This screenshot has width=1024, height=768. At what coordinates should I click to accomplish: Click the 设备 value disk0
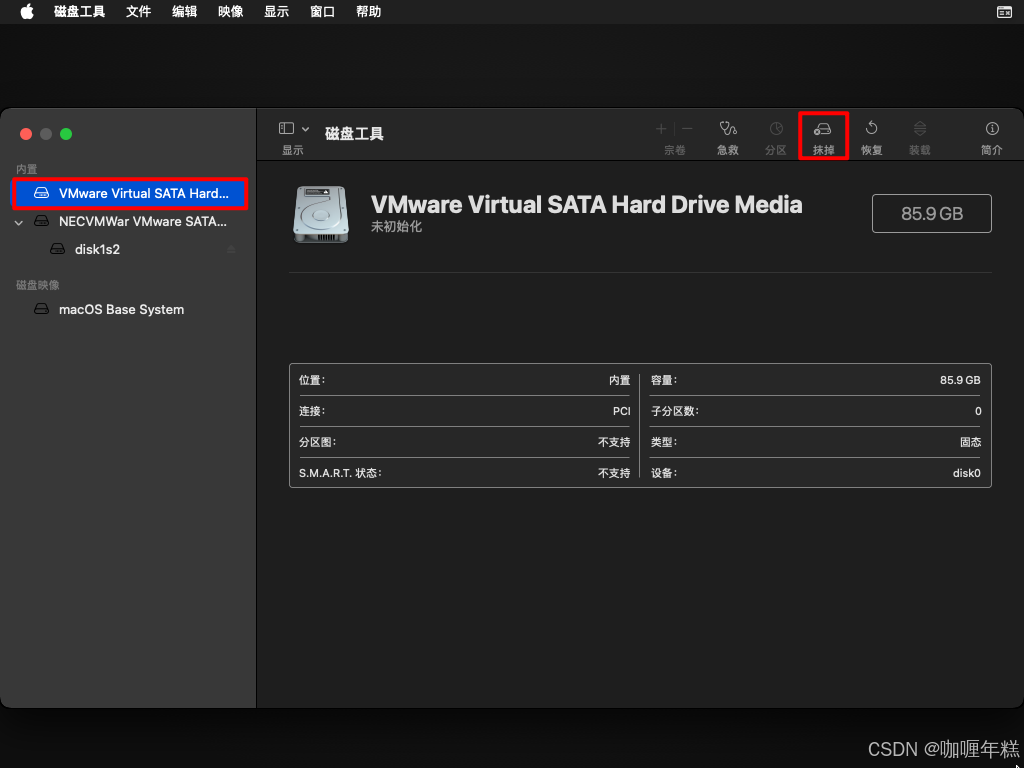click(967, 473)
